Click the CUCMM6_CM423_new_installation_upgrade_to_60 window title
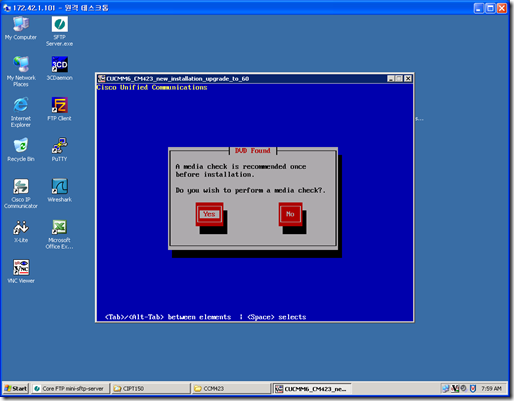514x401 pixels. pos(178,79)
